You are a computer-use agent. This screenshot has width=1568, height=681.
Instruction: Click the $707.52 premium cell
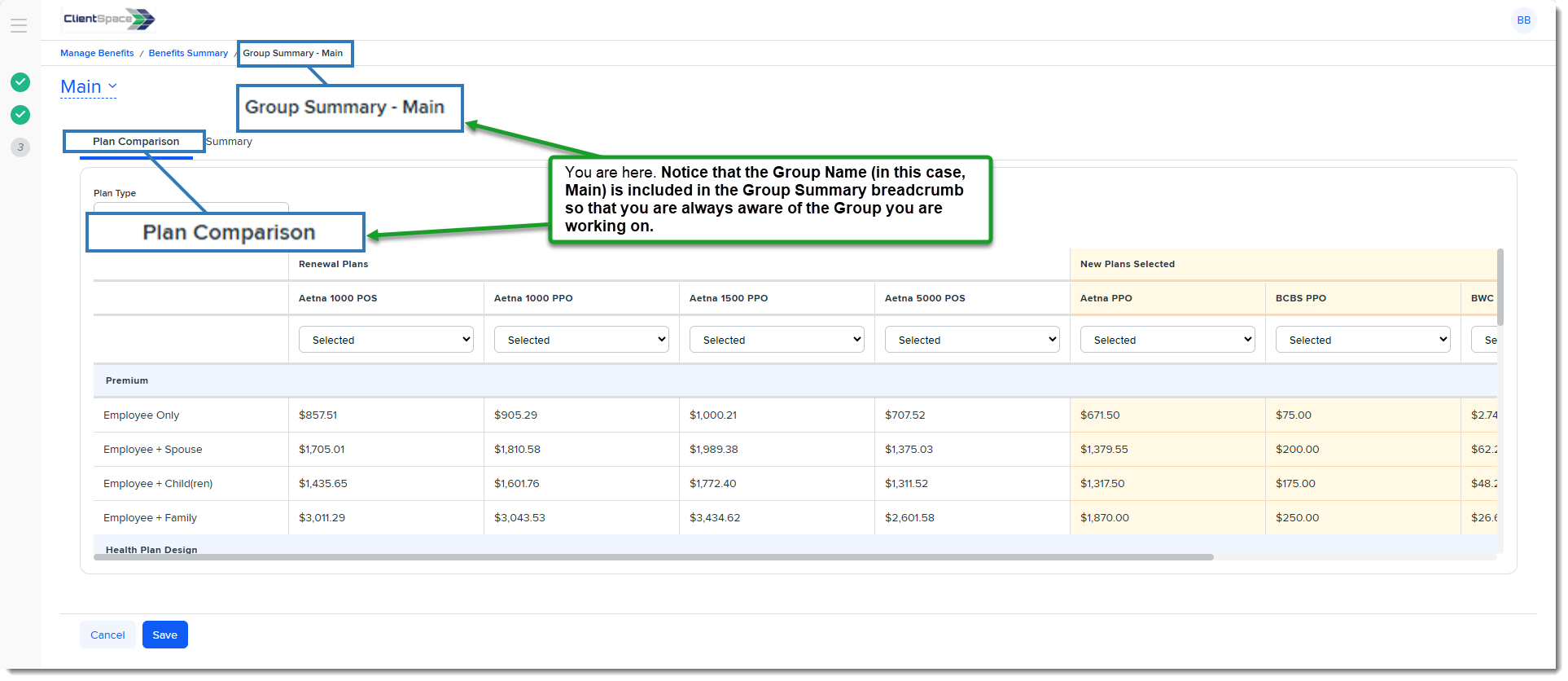point(972,415)
